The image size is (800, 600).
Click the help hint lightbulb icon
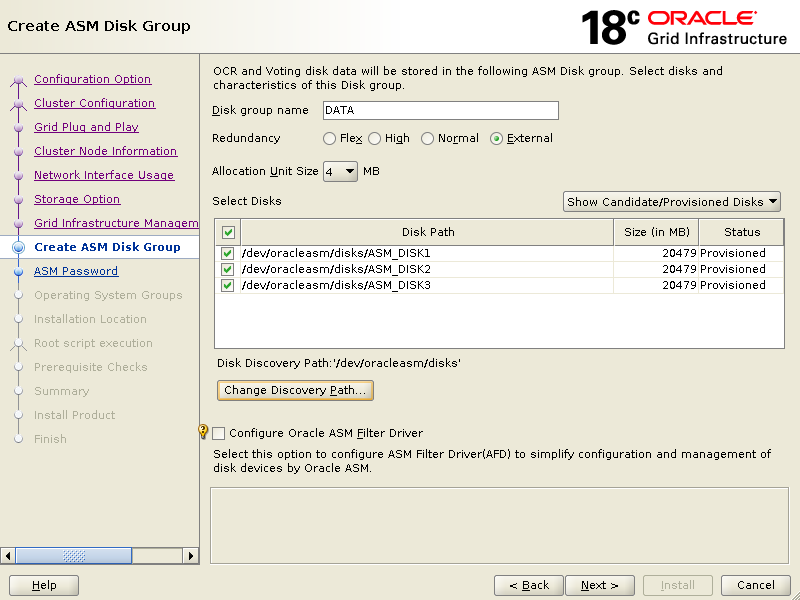tap(203, 432)
